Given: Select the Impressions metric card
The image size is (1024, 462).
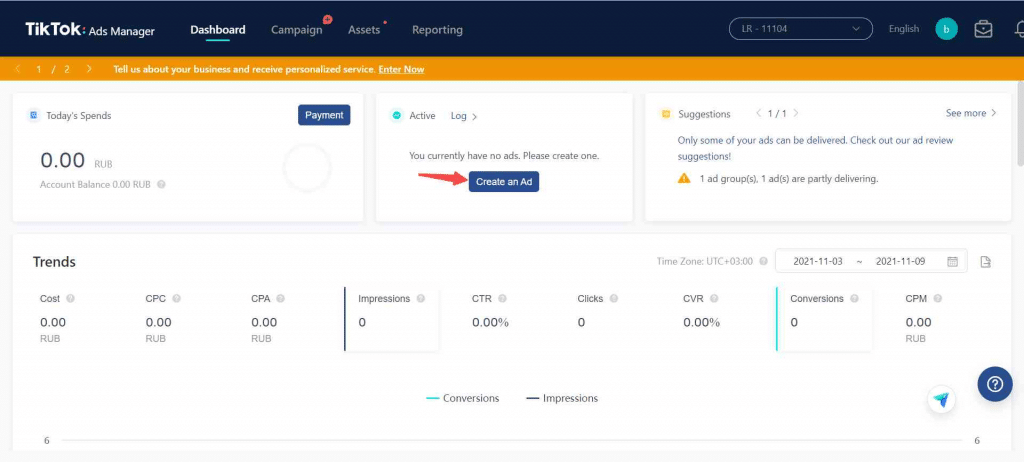Looking at the screenshot, I should pos(391,318).
